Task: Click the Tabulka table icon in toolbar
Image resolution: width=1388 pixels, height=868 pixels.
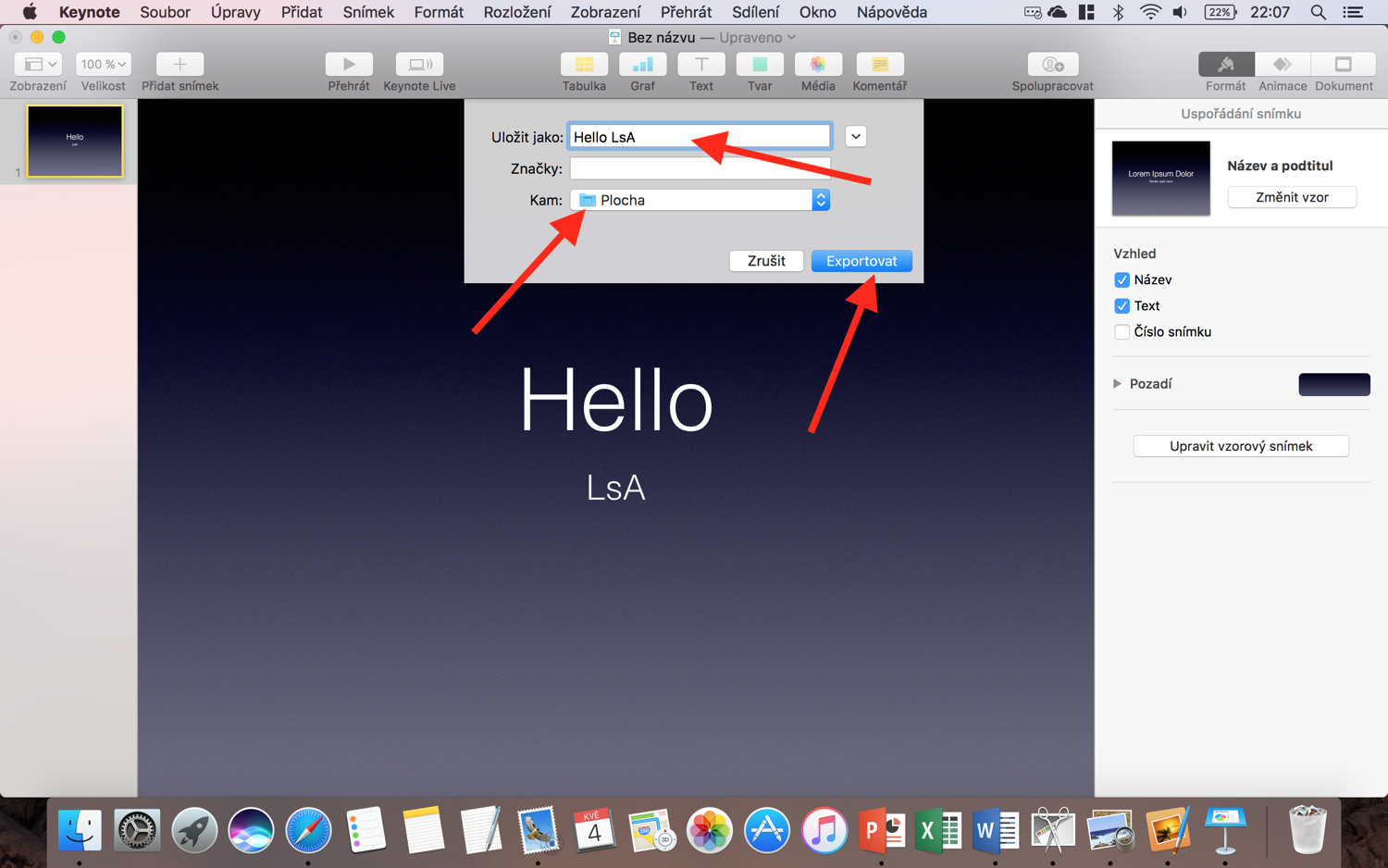Action: point(584,65)
